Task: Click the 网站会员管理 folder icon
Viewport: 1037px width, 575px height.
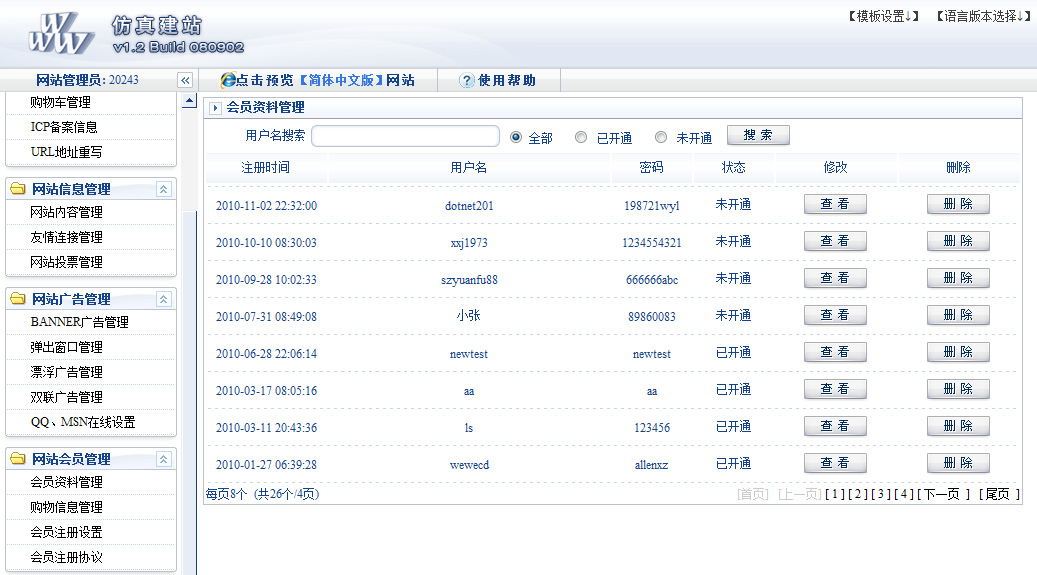Action: pos(17,459)
